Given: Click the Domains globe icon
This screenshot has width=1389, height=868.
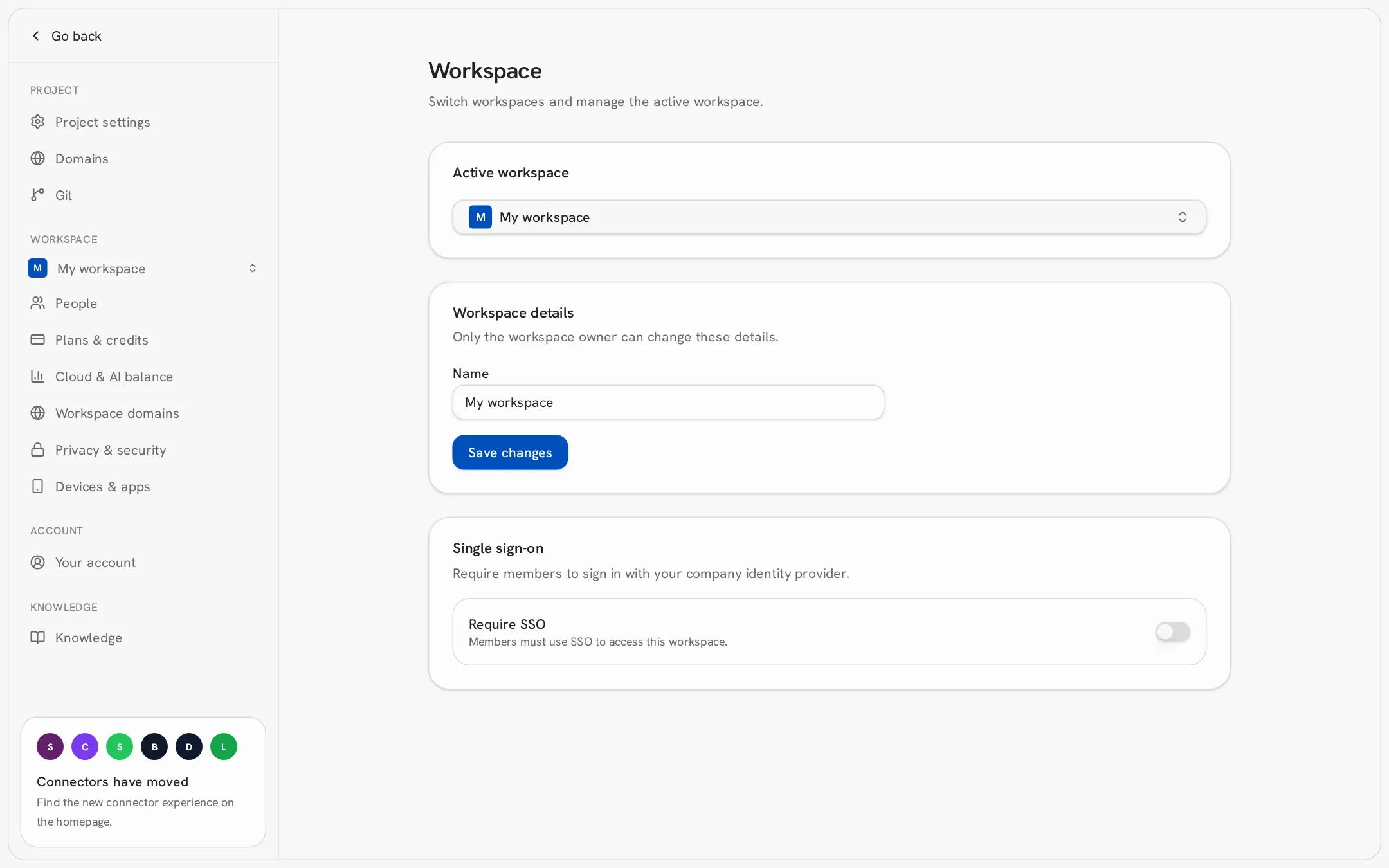Looking at the screenshot, I should (38, 158).
